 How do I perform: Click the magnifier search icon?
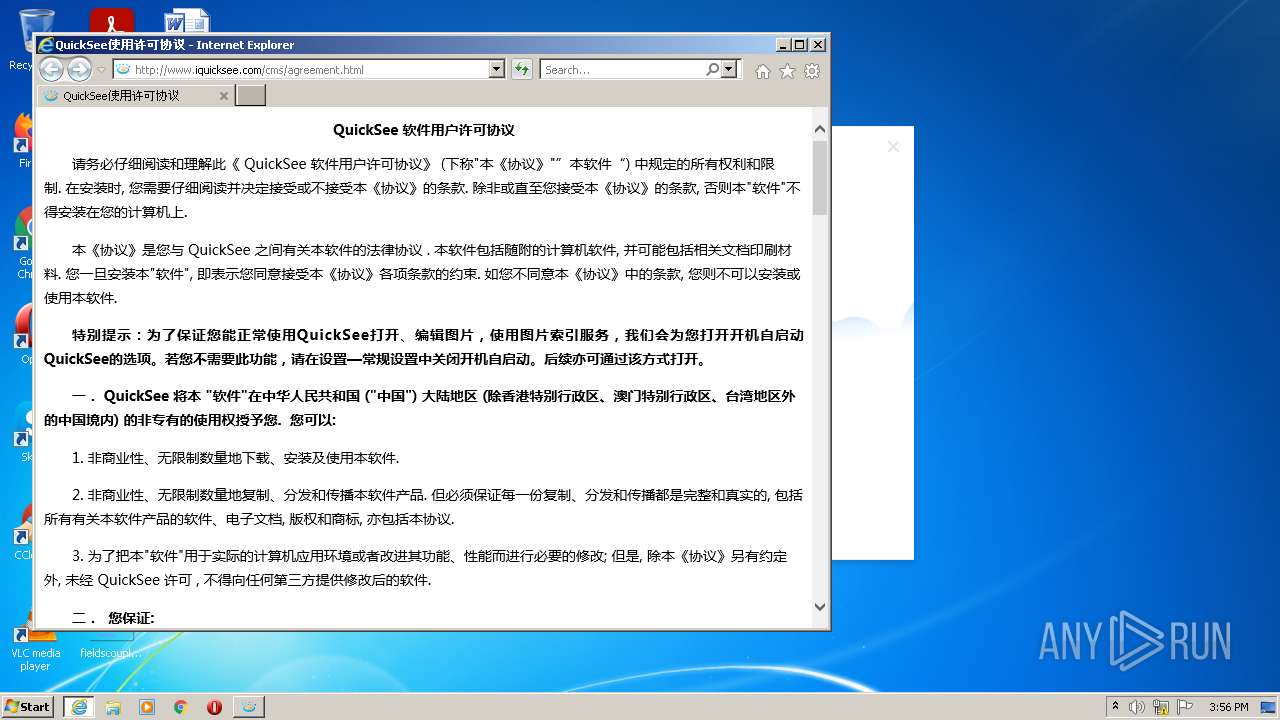tap(712, 69)
